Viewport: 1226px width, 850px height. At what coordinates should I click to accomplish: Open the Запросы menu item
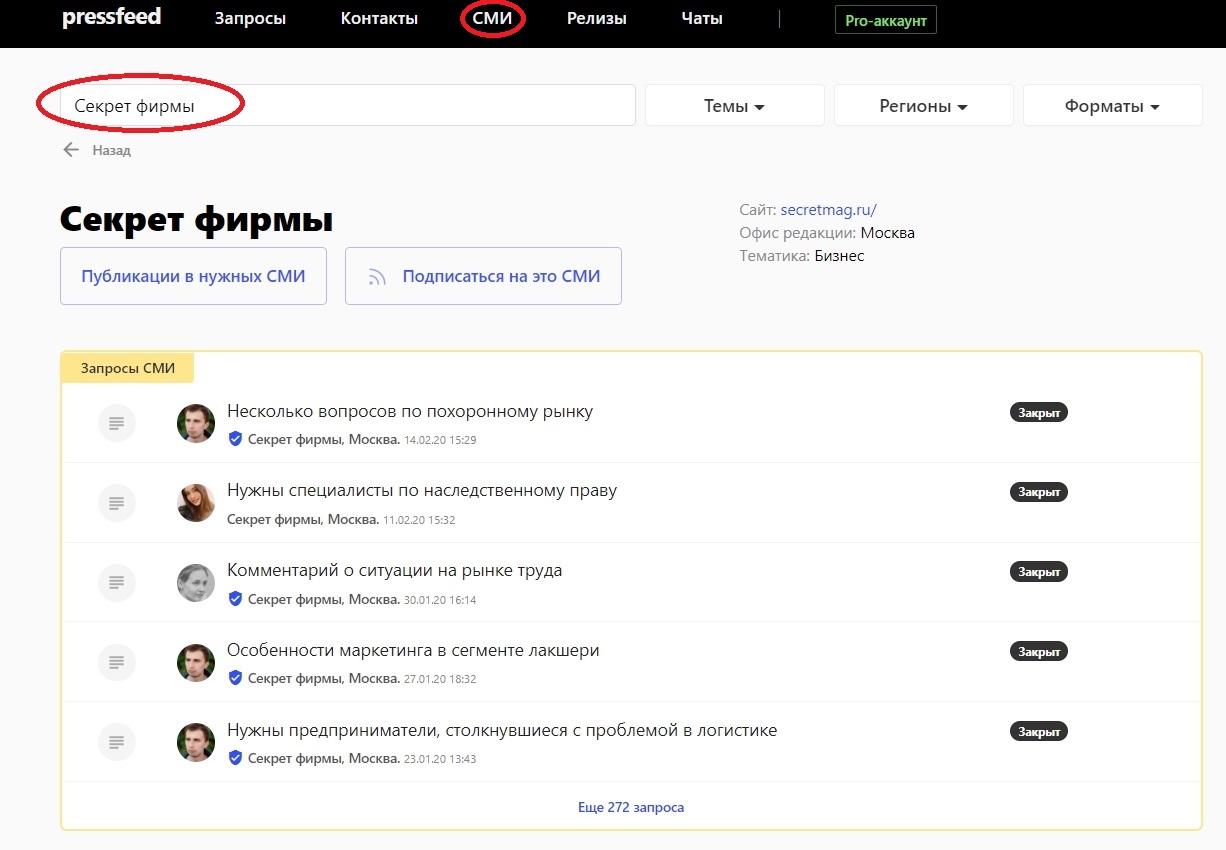coord(250,19)
